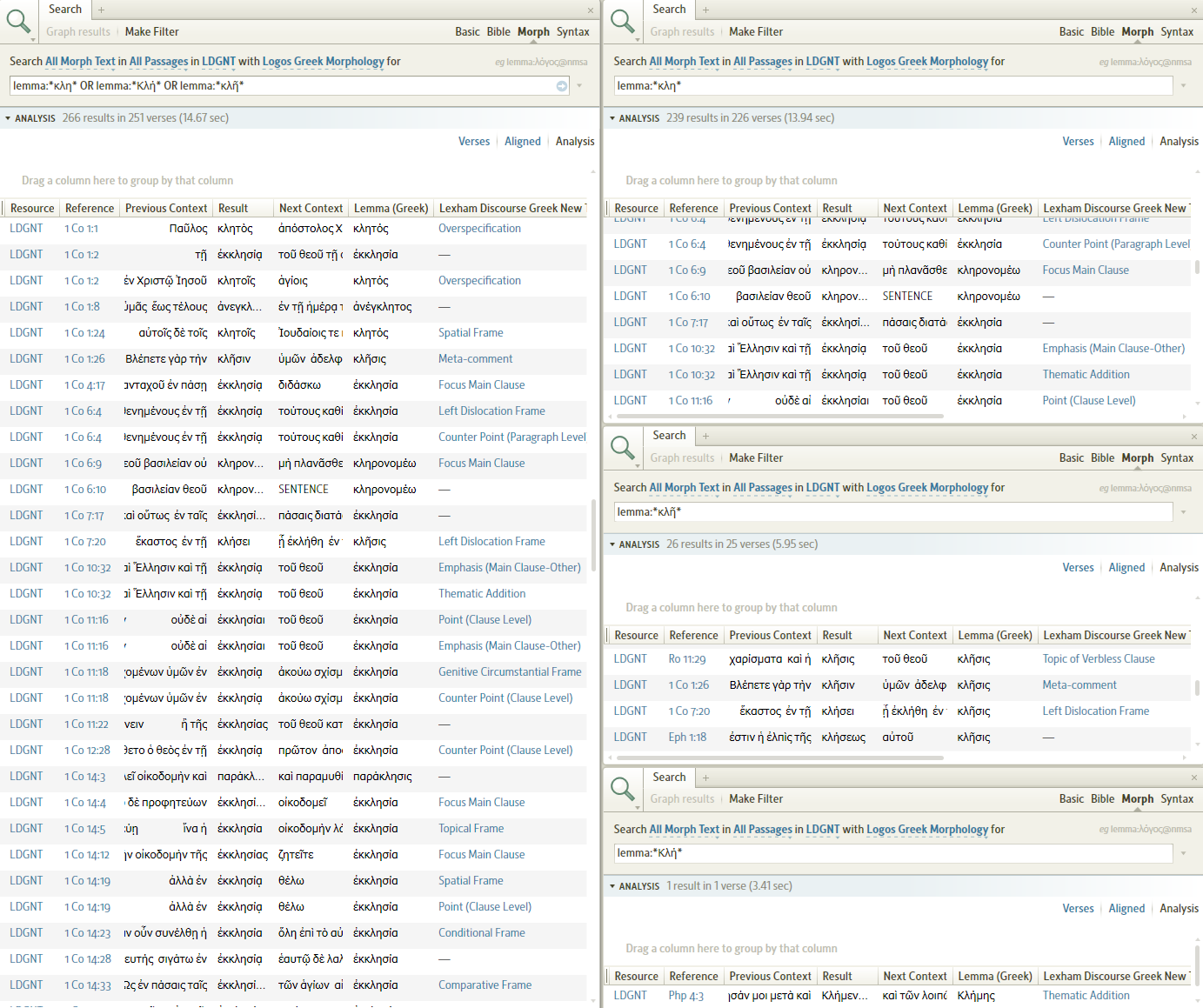Screen dimensions: 1203x1008
Task: Collapse the ANALYSIS section showing 26 results
Action: (x=612, y=544)
